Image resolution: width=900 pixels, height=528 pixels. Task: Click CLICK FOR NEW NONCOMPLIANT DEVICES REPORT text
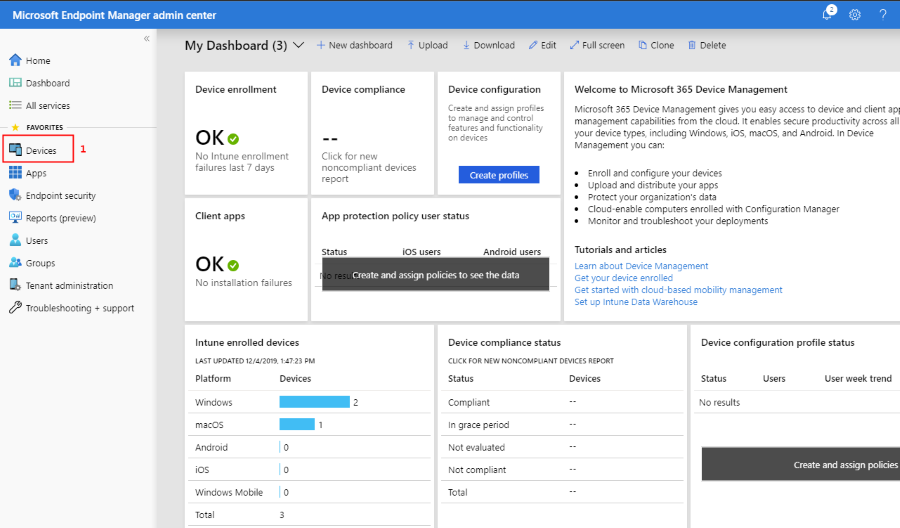[530, 361]
